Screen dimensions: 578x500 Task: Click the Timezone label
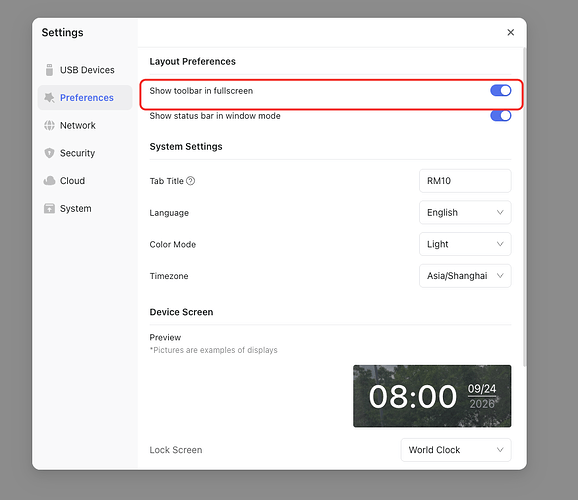169,276
